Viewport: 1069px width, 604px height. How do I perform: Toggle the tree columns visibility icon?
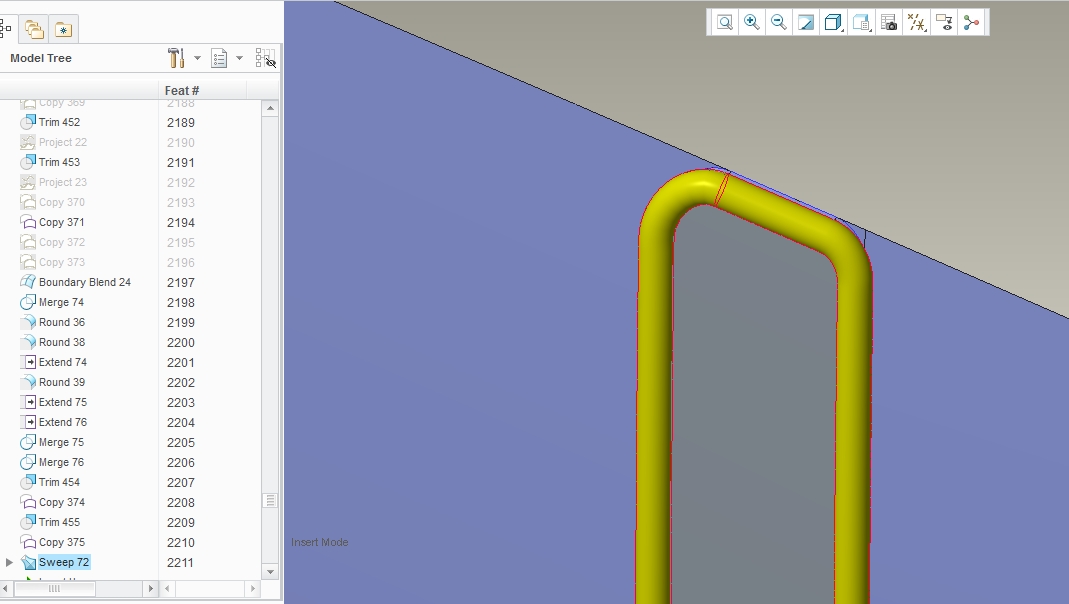pyautogui.click(x=265, y=58)
